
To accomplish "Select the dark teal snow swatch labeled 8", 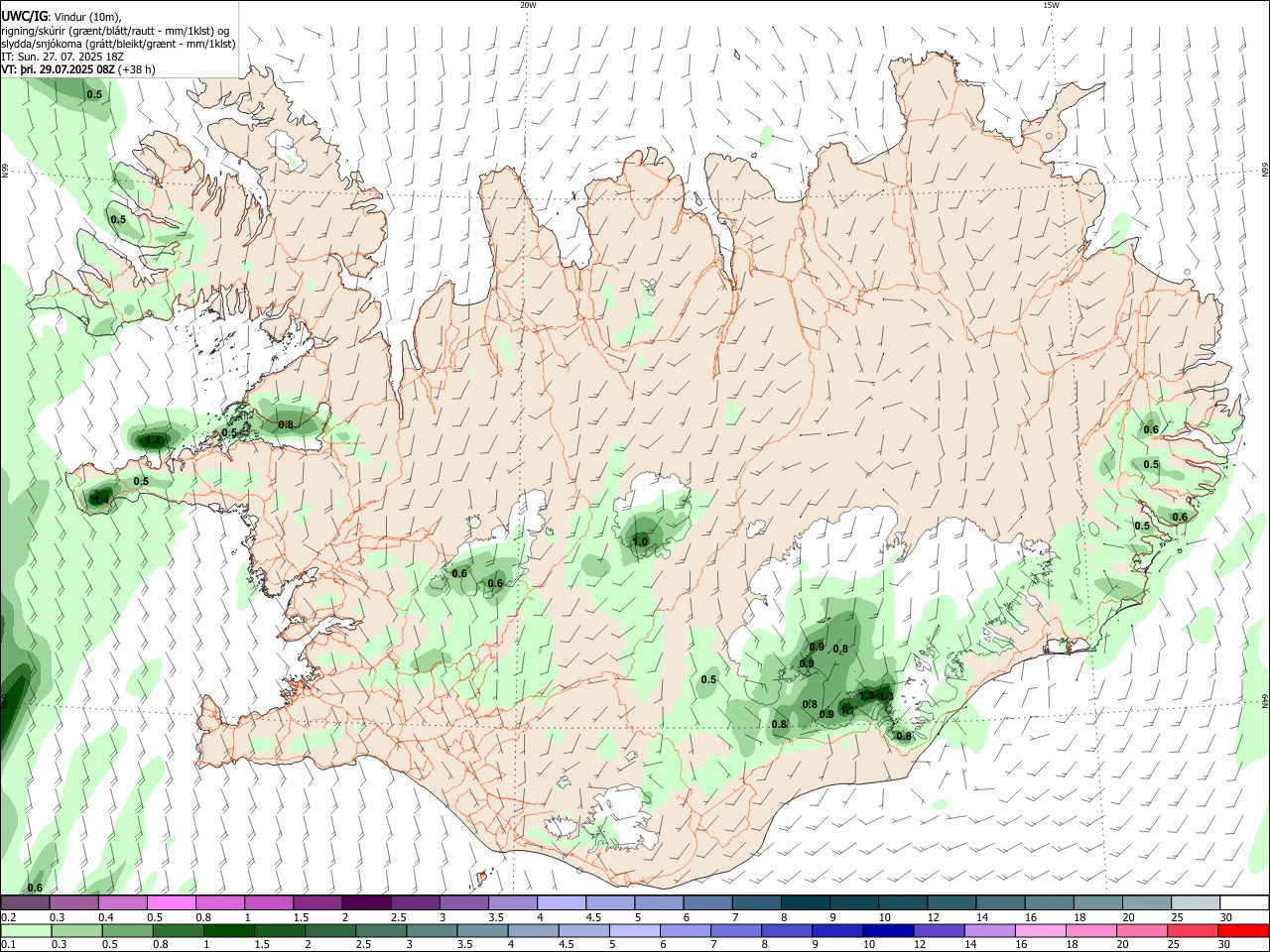I will click(x=806, y=903).
